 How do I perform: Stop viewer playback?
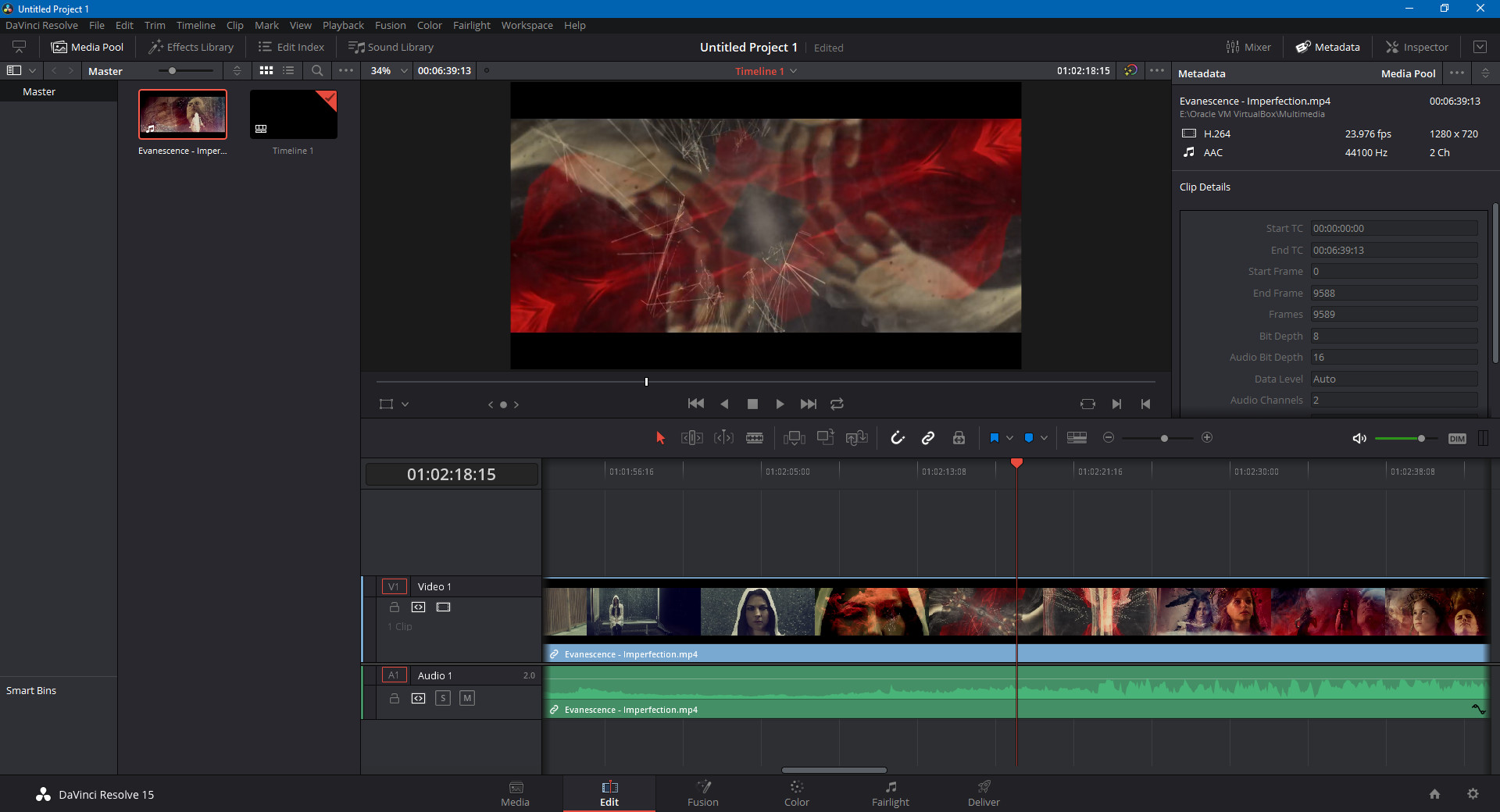[x=752, y=404]
